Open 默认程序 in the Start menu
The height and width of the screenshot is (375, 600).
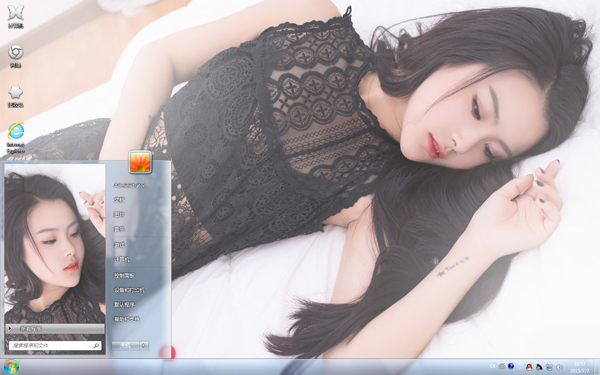point(124,305)
